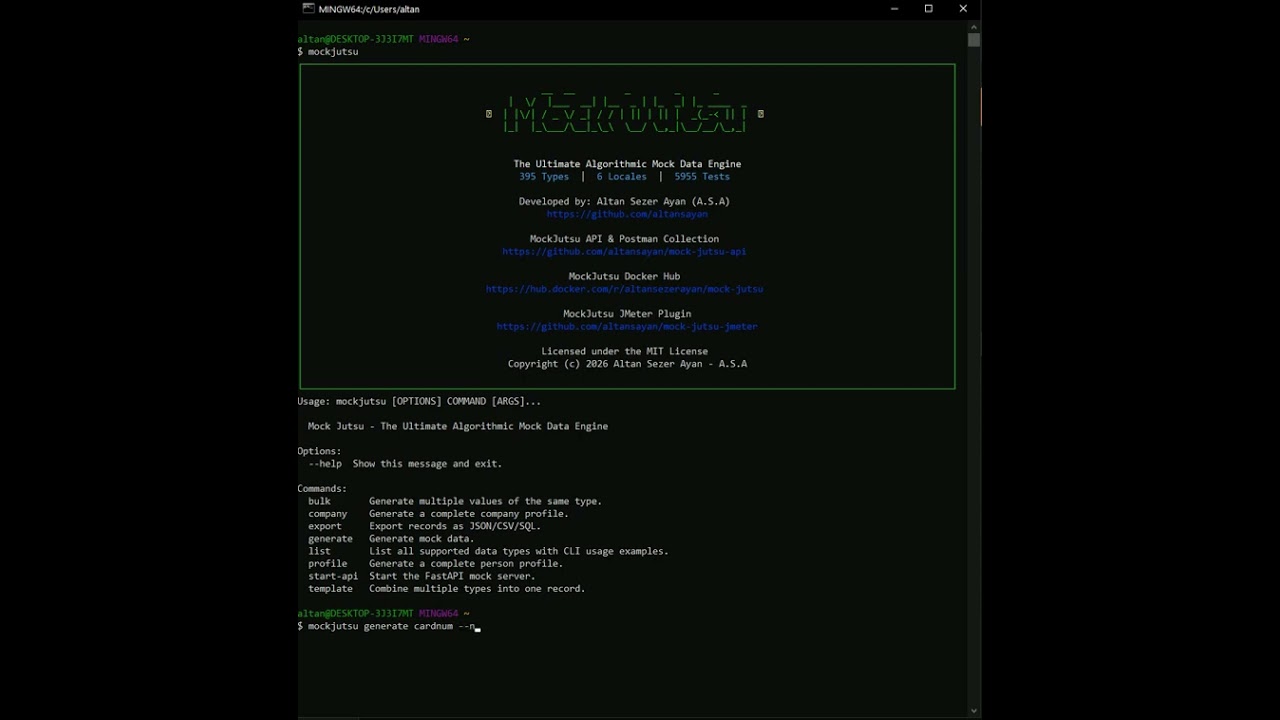The height and width of the screenshot is (720, 1280).
Task: Open the mock-jutsu-api GitHub link
Action: coord(624,251)
